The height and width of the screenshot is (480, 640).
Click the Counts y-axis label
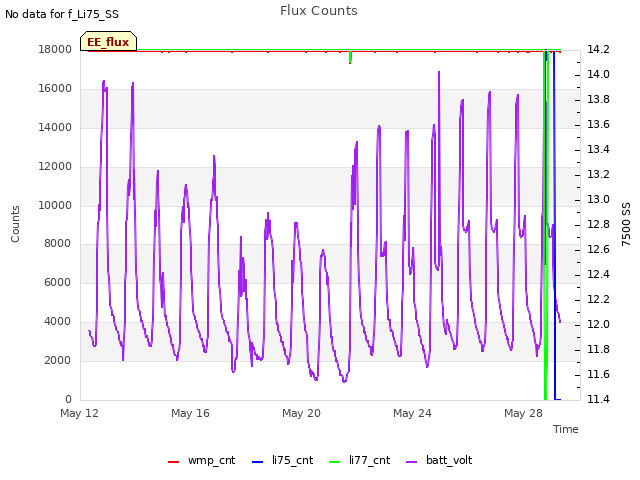tap(15, 224)
